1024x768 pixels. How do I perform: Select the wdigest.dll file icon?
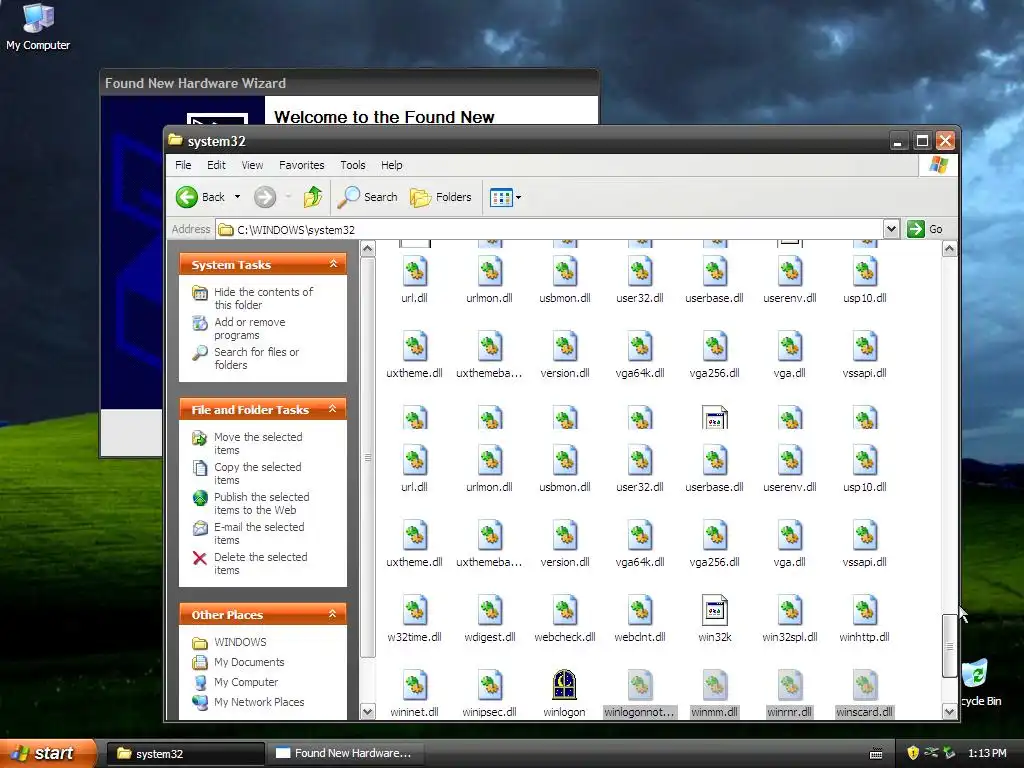(489, 611)
